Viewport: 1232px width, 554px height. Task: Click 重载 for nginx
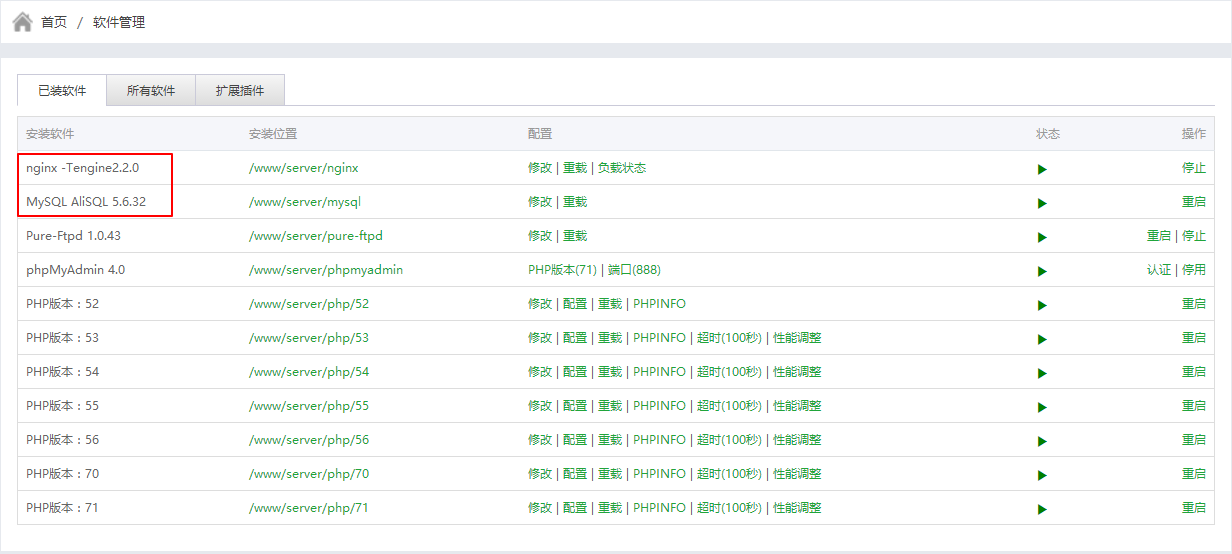point(575,168)
